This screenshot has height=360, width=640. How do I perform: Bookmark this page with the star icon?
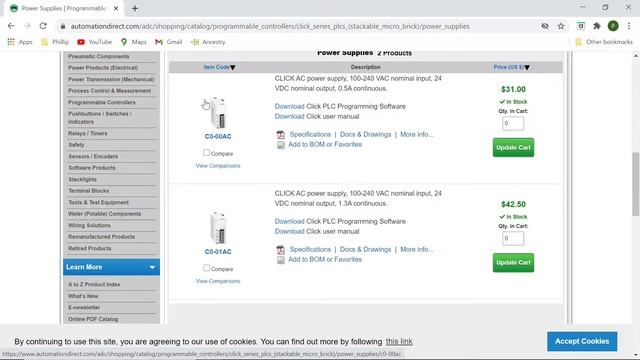pos(561,26)
